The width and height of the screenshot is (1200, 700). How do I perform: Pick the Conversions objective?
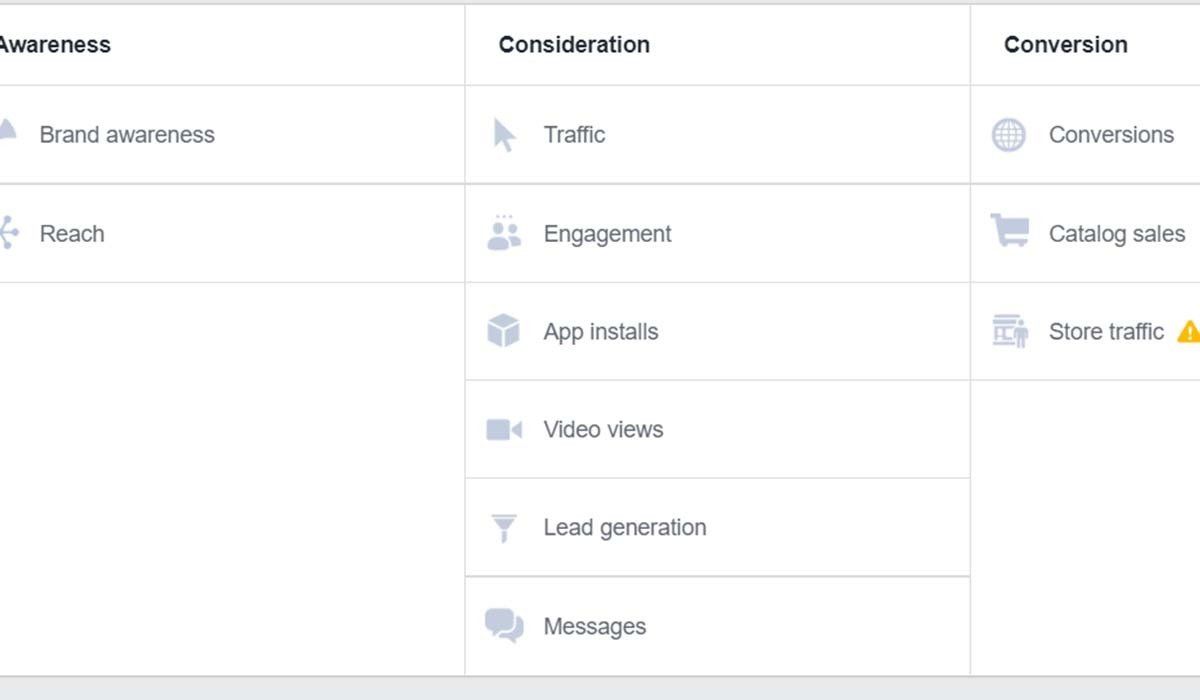pos(1111,135)
